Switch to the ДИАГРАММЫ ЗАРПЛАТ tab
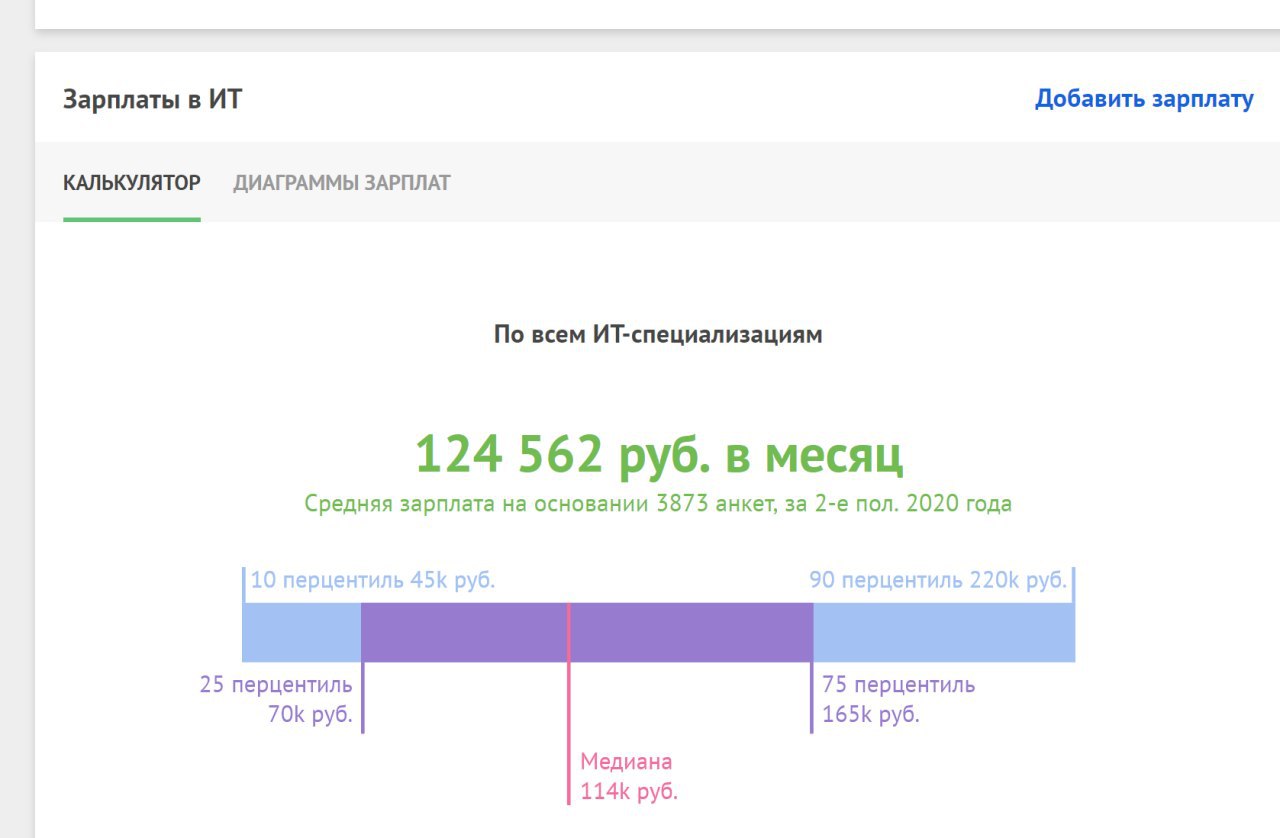 click(342, 183)
